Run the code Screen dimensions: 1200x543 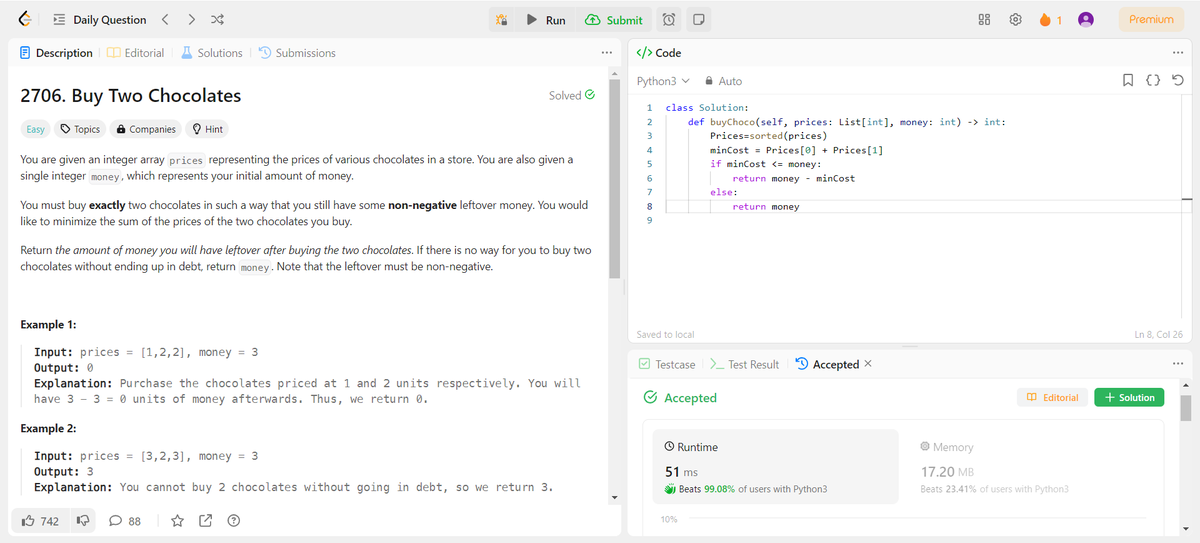point(546,20)
